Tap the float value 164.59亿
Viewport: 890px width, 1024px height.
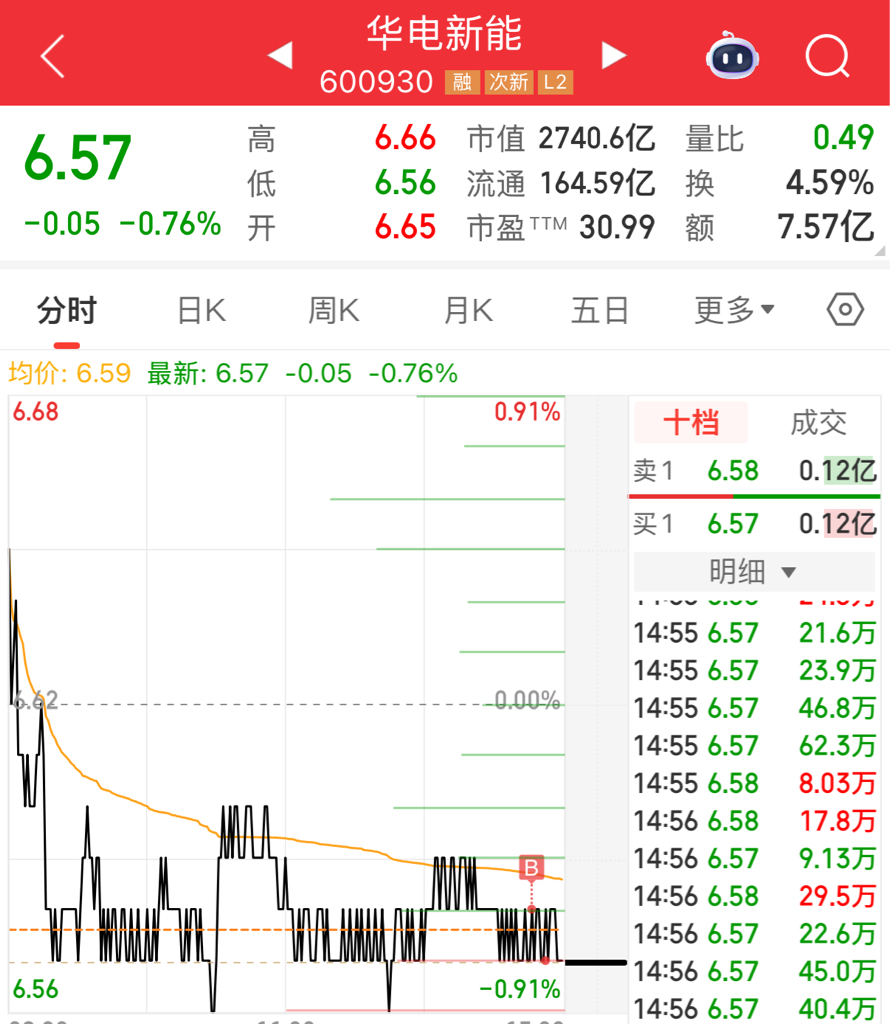pyautogui.click(x=597, y=183)
